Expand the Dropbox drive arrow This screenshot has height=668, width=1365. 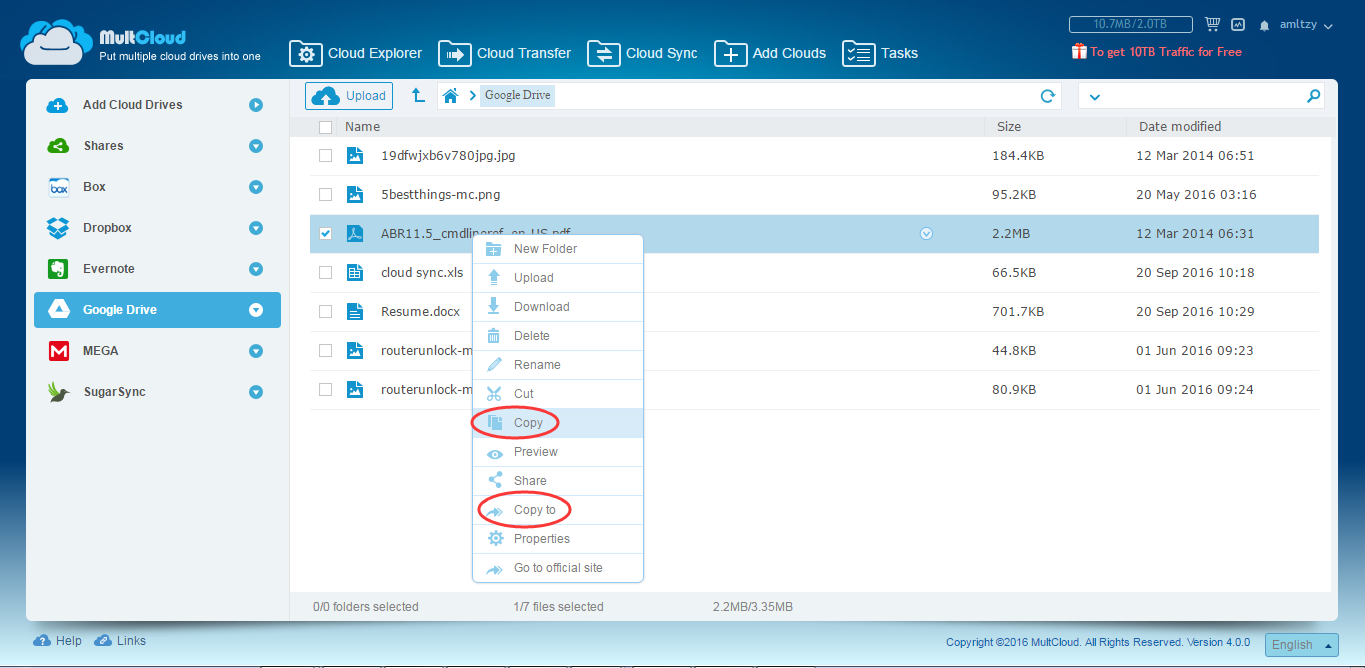[x=256, y=228]
